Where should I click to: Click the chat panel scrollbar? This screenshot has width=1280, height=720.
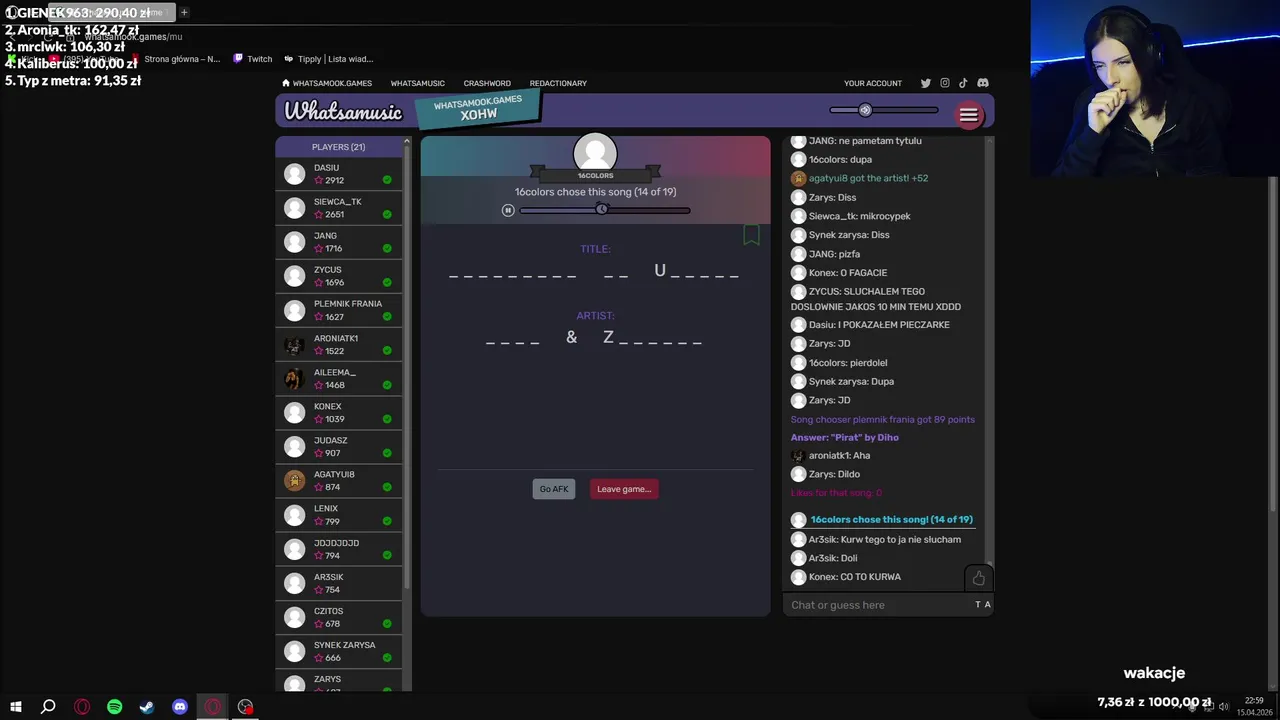(x=990, y=352)
